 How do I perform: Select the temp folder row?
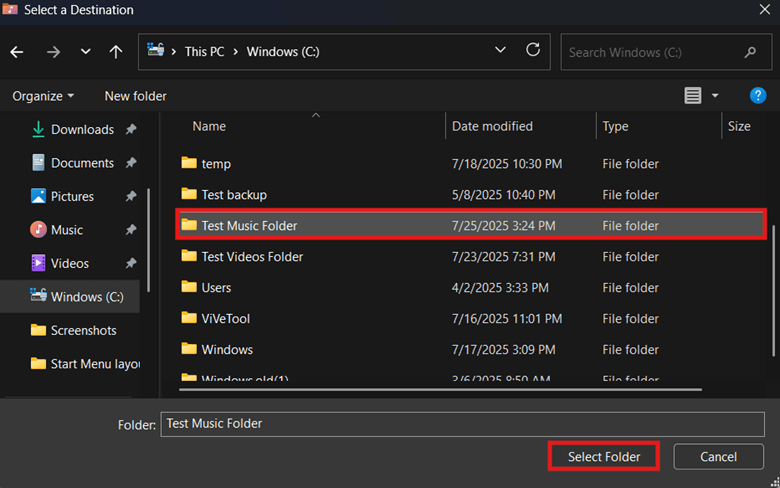point(471,164)
